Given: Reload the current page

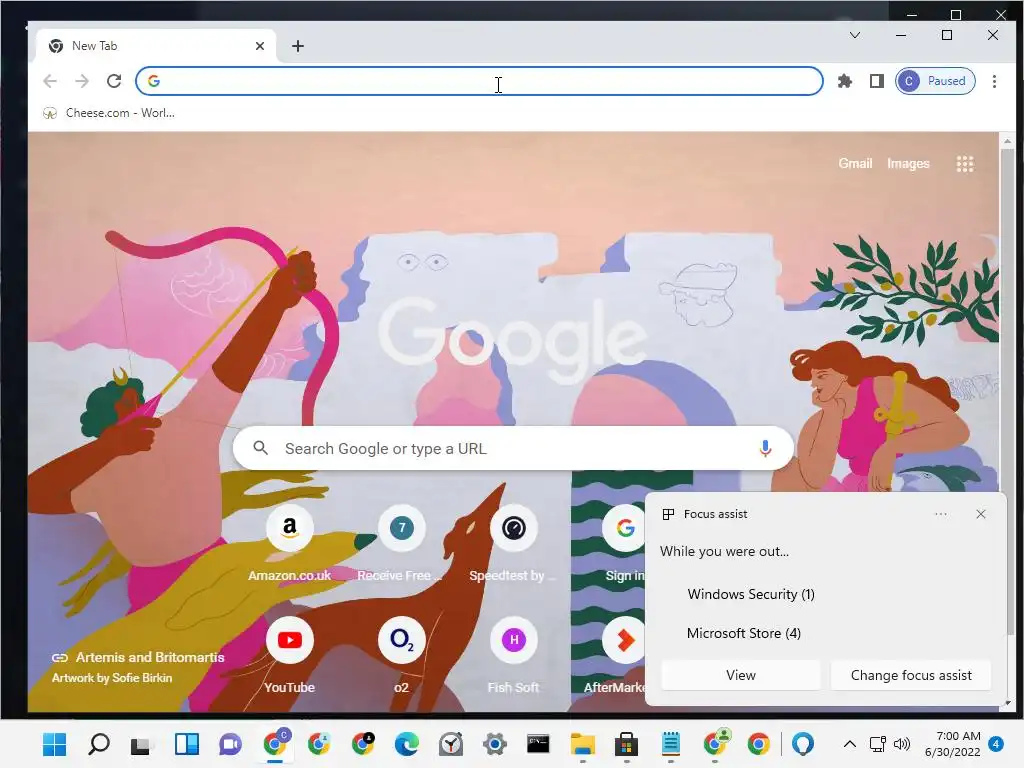Looking at the screenshot, I should click(114, 81).
